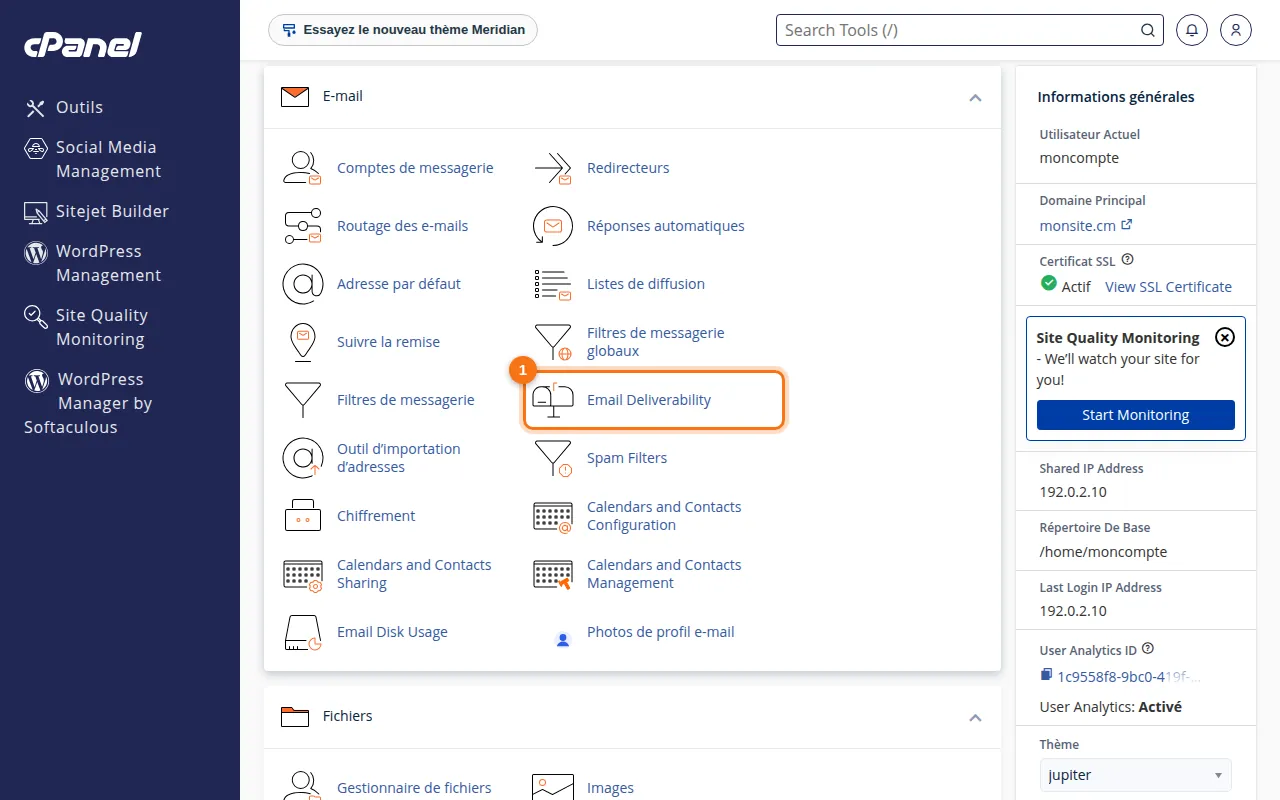The height and width of the screenshot is (800, 1280).
Task: Open Calendars and Contacts Sharing link
Action: pyautogui.click(x=414, y=574)
